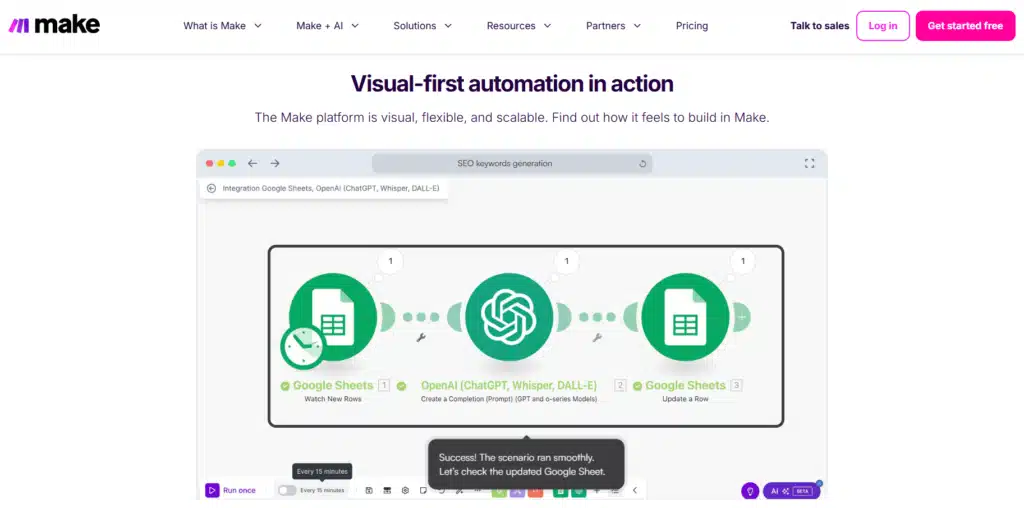Screen dimensions: 1024x508
Task: Go back using integration back arrow
Action: pos(212,188)
